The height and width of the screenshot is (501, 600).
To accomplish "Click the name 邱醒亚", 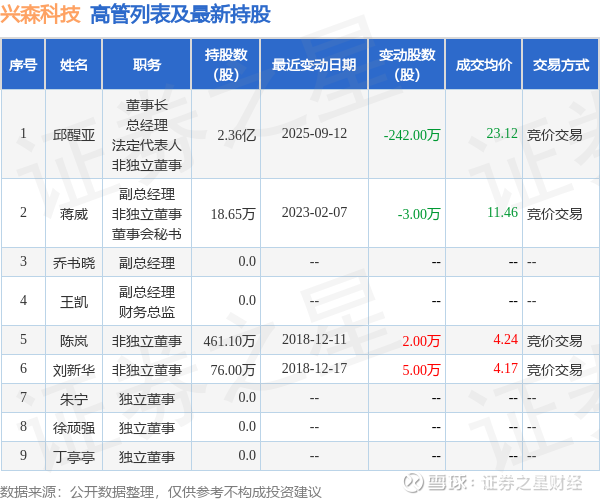I will click(73, 135).
